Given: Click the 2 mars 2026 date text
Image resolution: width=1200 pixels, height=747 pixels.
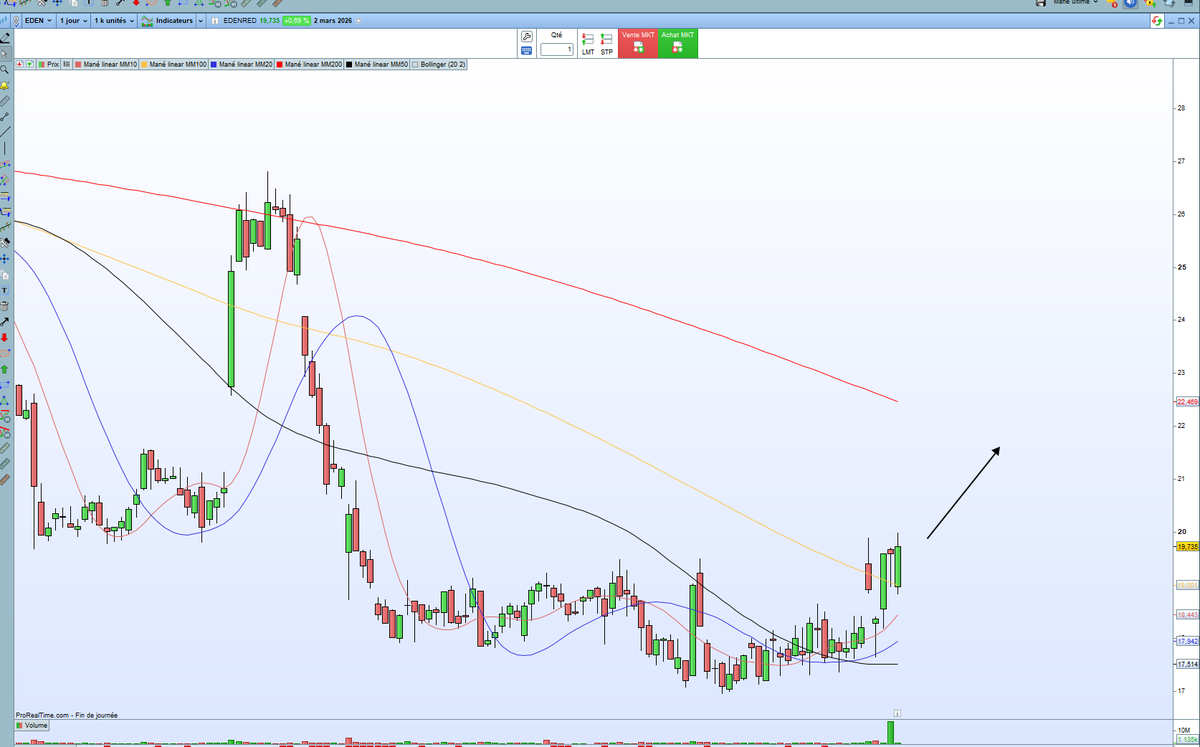Looking at the screenshot, I should pyautogui.click(x=332, y=20).
